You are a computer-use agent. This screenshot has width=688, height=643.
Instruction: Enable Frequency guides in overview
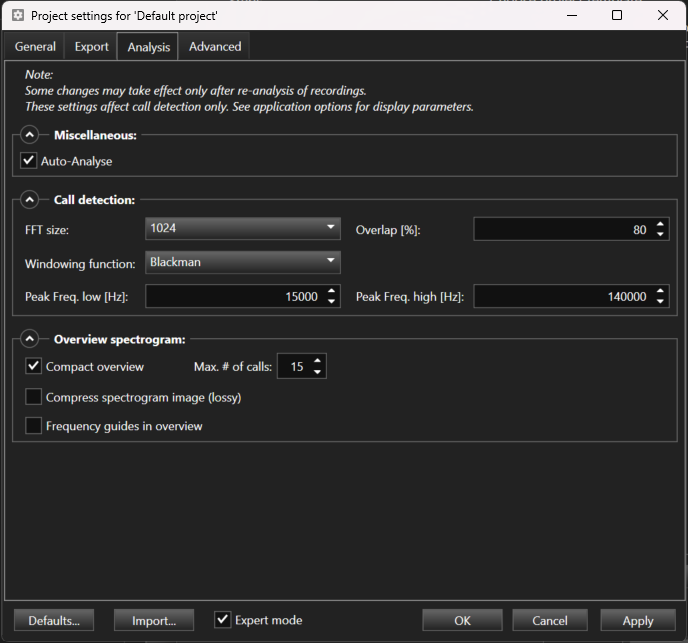[x=34, y=426]
